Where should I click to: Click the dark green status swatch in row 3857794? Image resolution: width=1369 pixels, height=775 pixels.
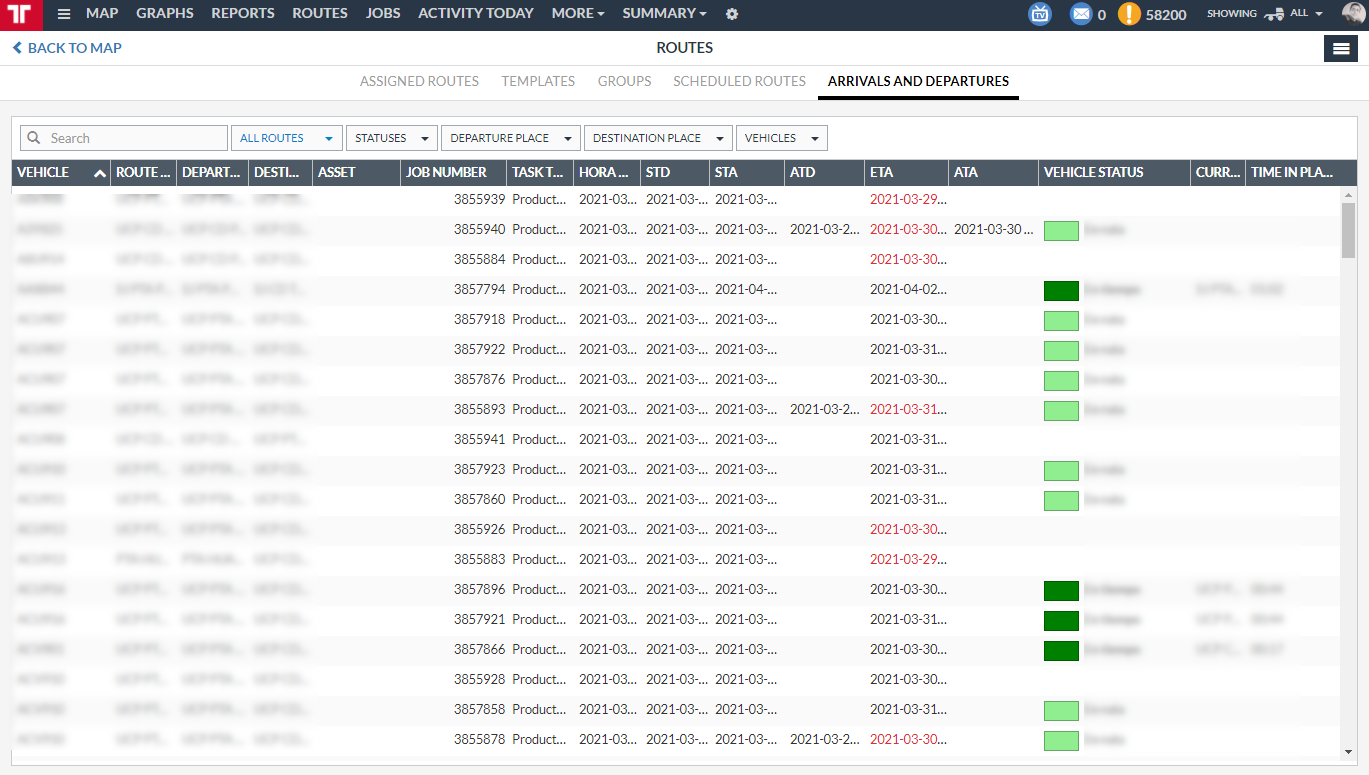(x=1061, y=291)
